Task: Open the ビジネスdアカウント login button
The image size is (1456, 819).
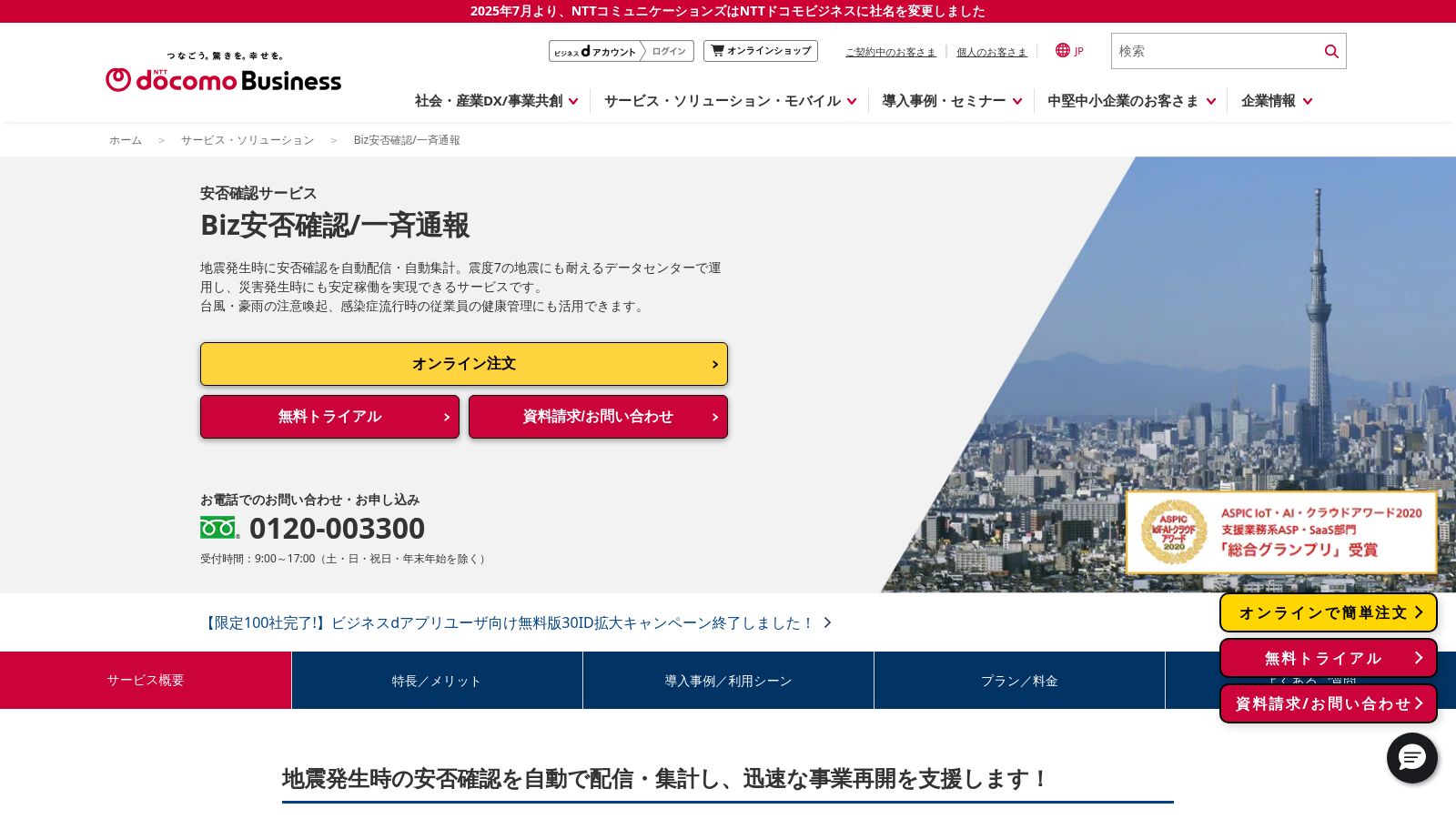Action: pos(621,51)
